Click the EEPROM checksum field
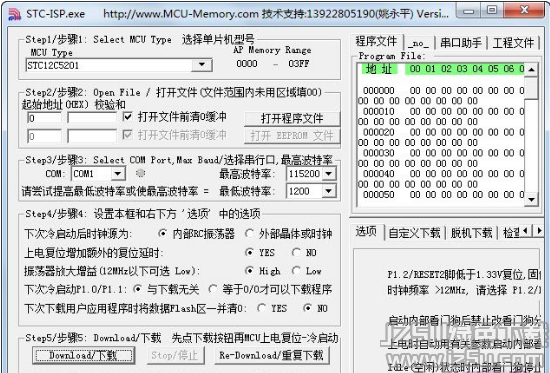This screenshot has height=373, width=550. pyautogui.click(x=92, y=136)
